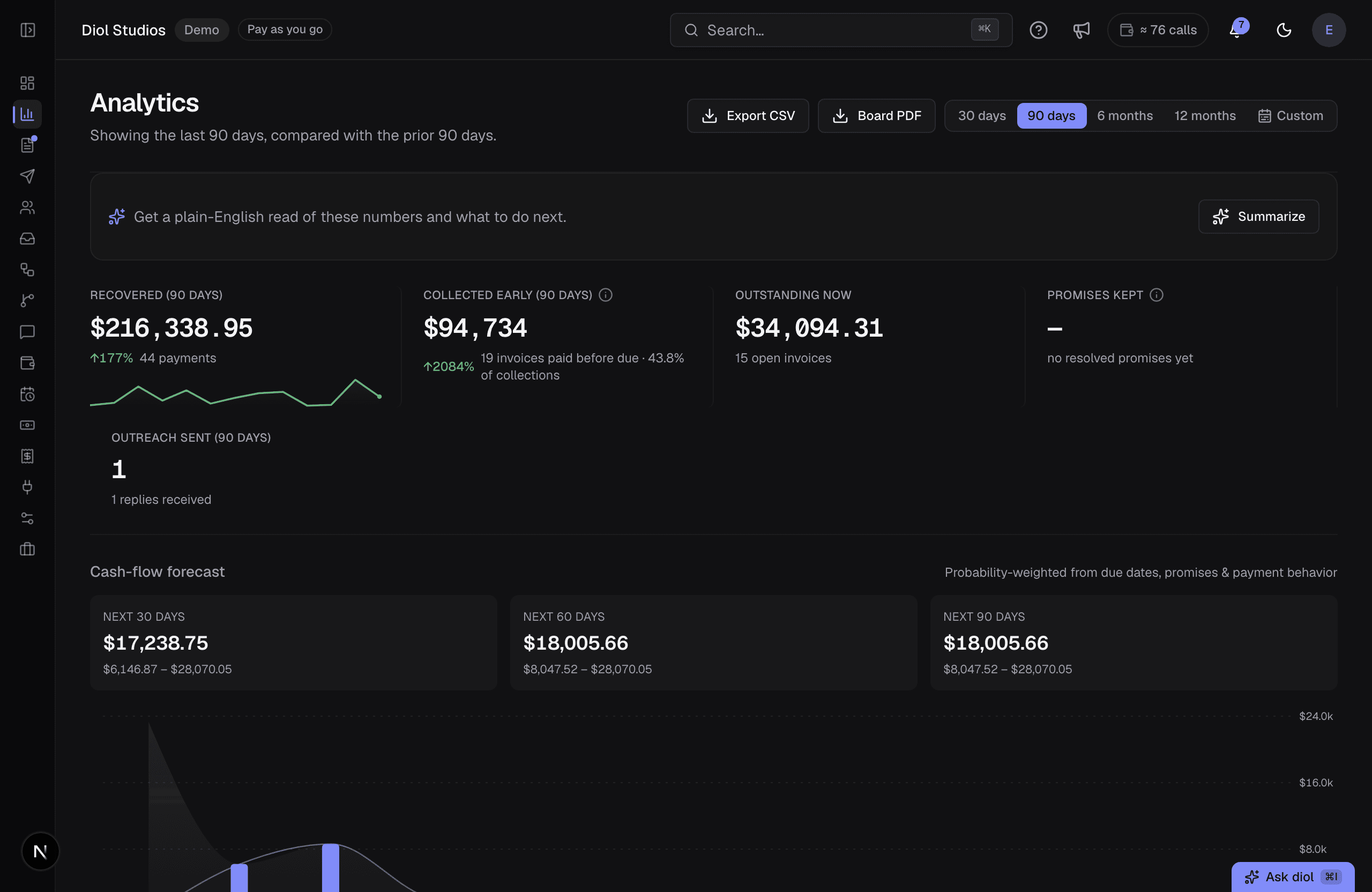
Task: Open the sliders settings icon in sidebar
Action: pyautogui.click(x=27, y=518)
